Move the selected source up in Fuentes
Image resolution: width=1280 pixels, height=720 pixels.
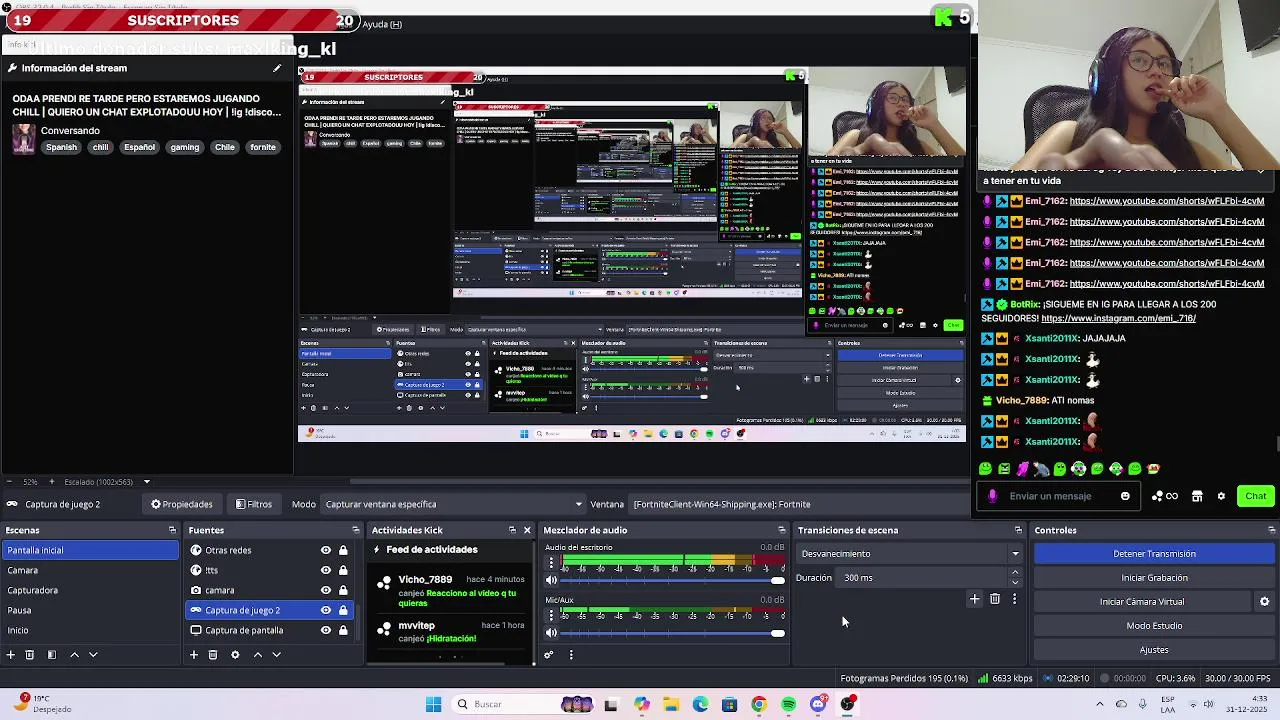[x=257, y=655]
